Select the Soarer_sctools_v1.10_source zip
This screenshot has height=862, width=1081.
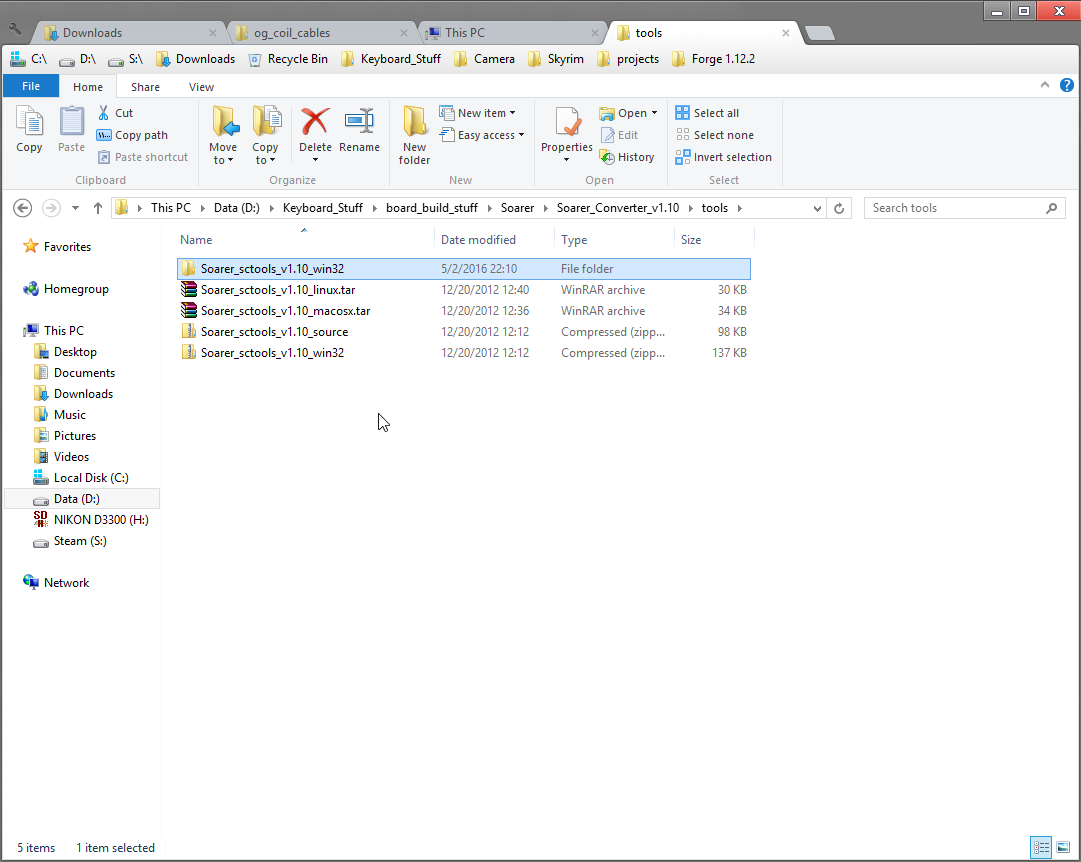point(464,332)
